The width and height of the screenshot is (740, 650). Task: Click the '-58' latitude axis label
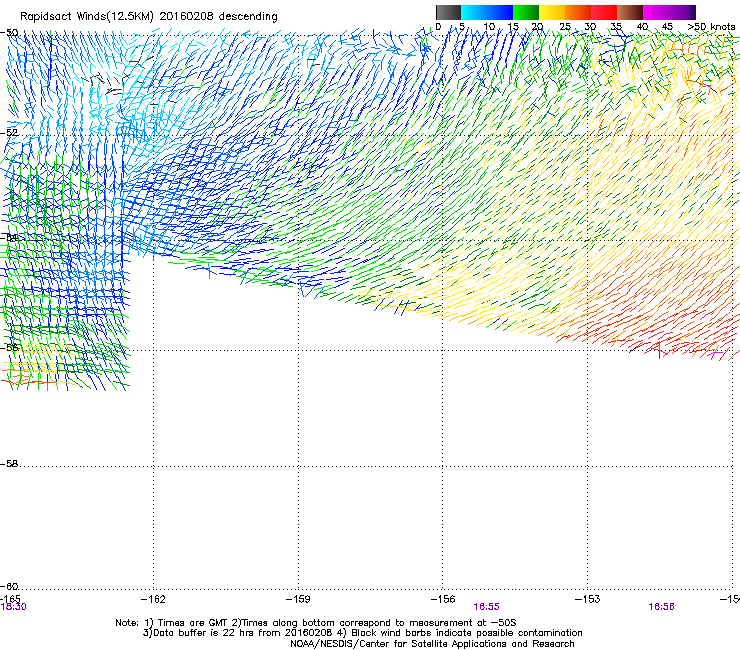(9, 464)
